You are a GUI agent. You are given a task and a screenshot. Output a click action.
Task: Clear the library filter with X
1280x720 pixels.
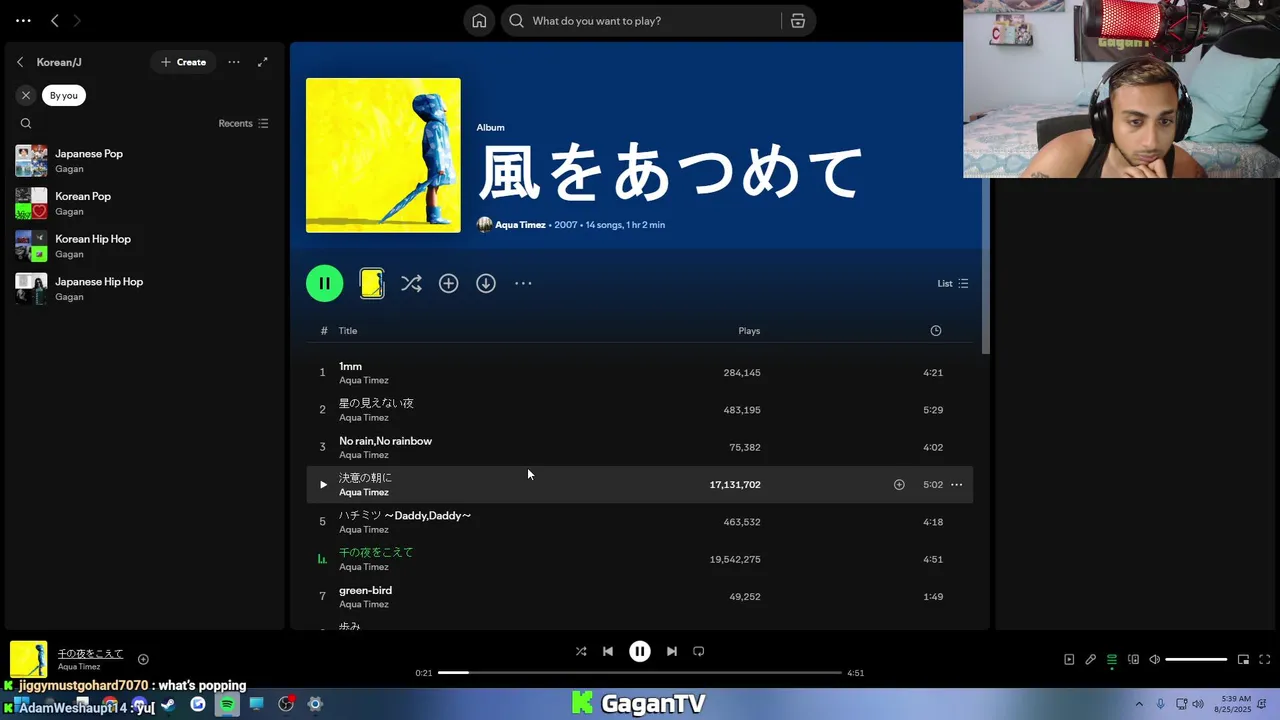tap(26, 95)
